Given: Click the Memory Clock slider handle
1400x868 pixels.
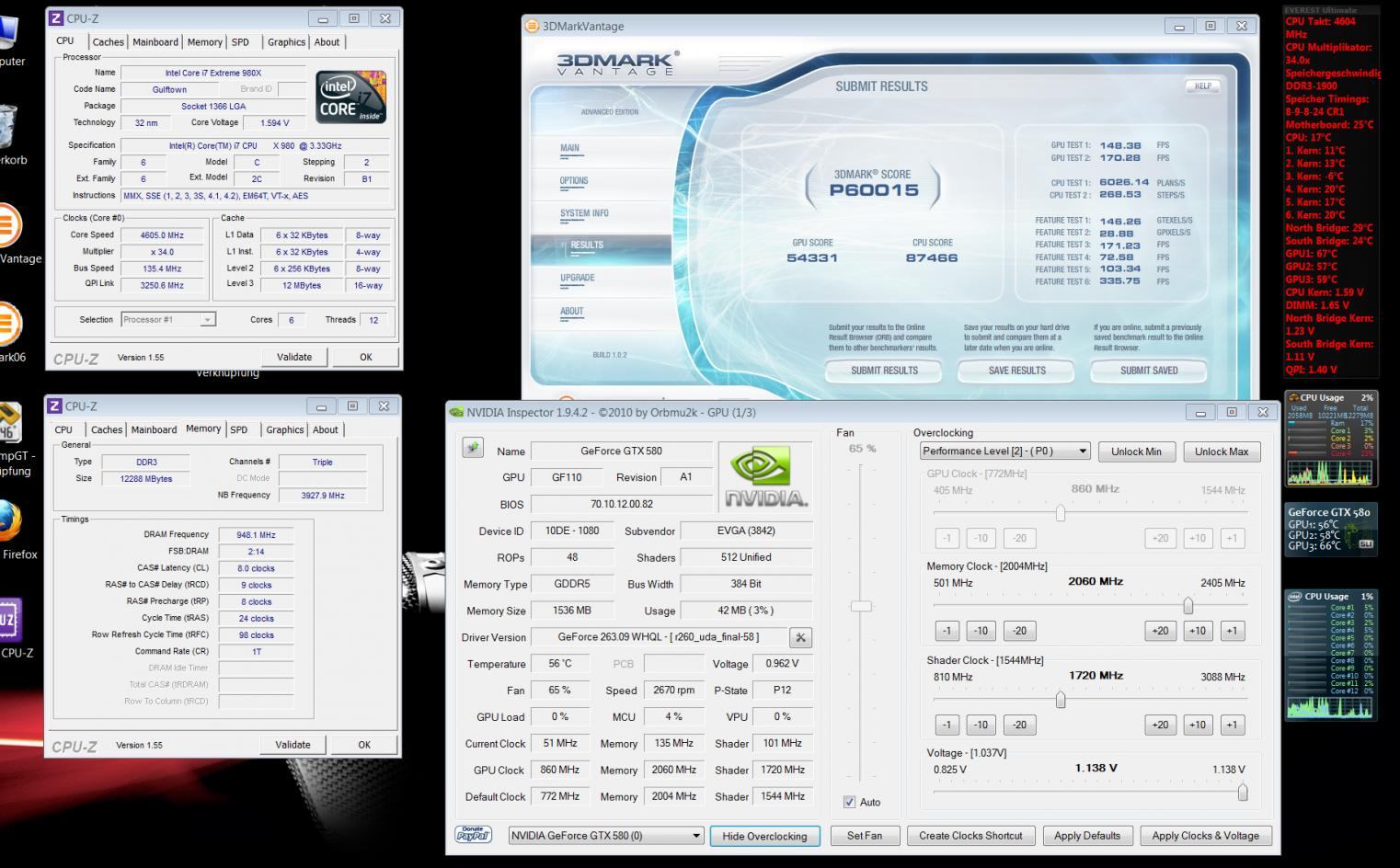Looking at the screenshot, I should pos(1188,605).
